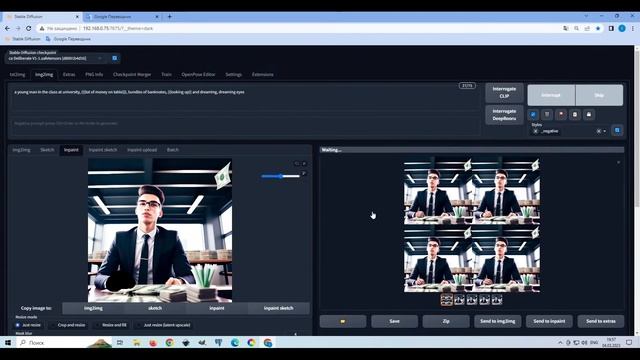Click the blue refresh icon beside Styles
The image size is (640, 360).
(617, 131)
